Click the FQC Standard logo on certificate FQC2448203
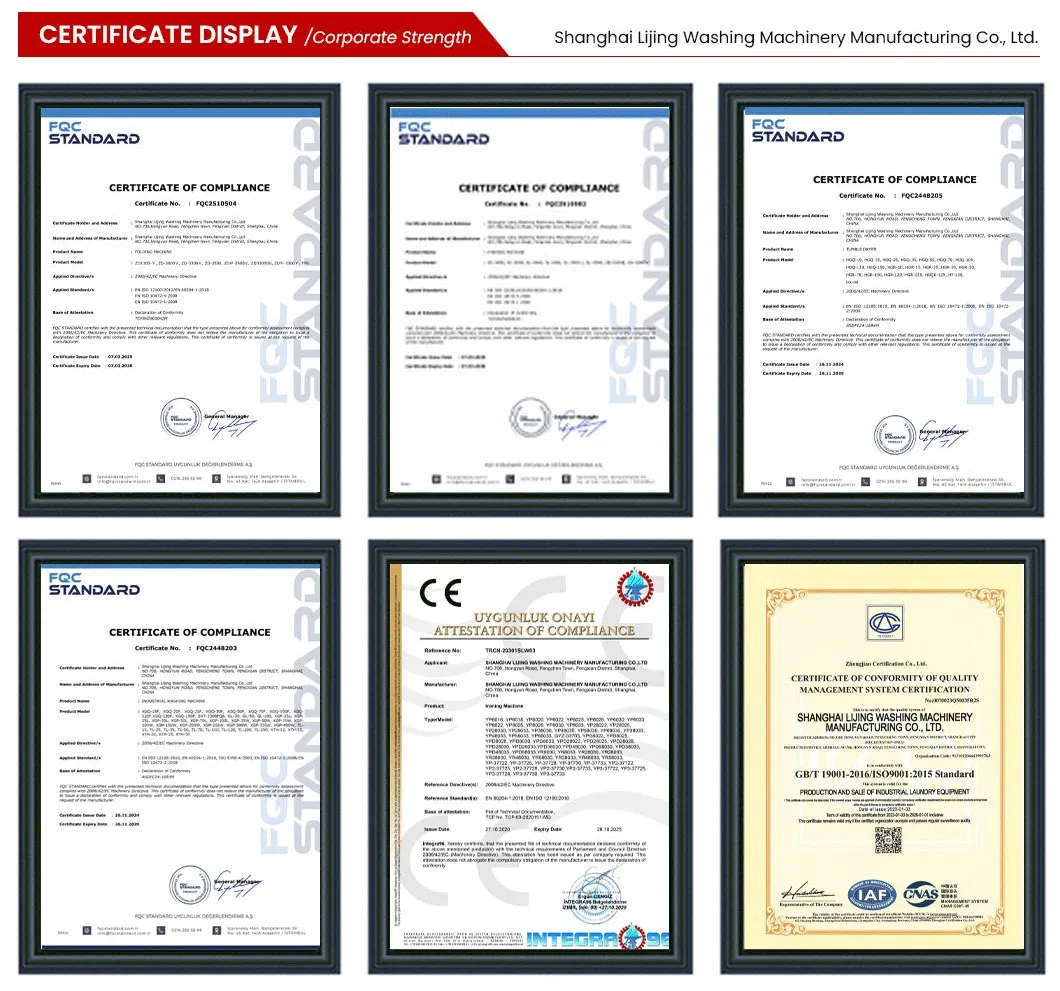 tap(94, 583)
